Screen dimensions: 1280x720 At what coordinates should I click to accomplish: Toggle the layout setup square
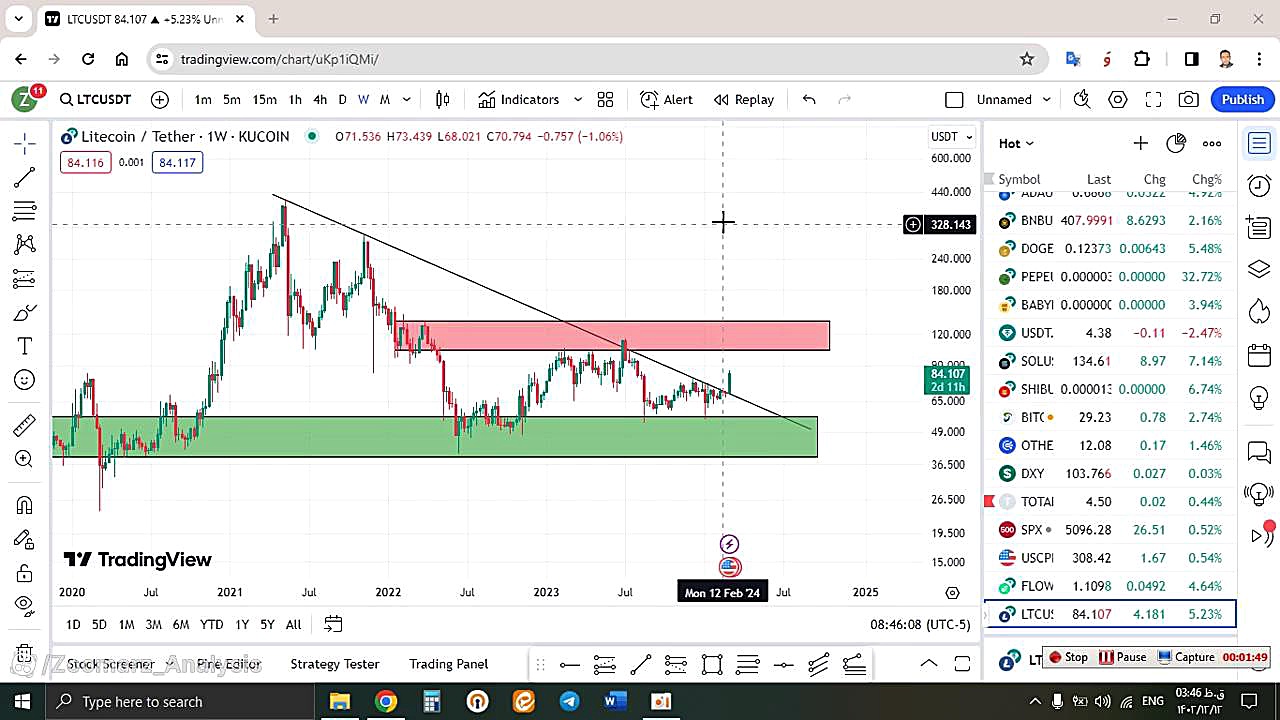(954, 99)
